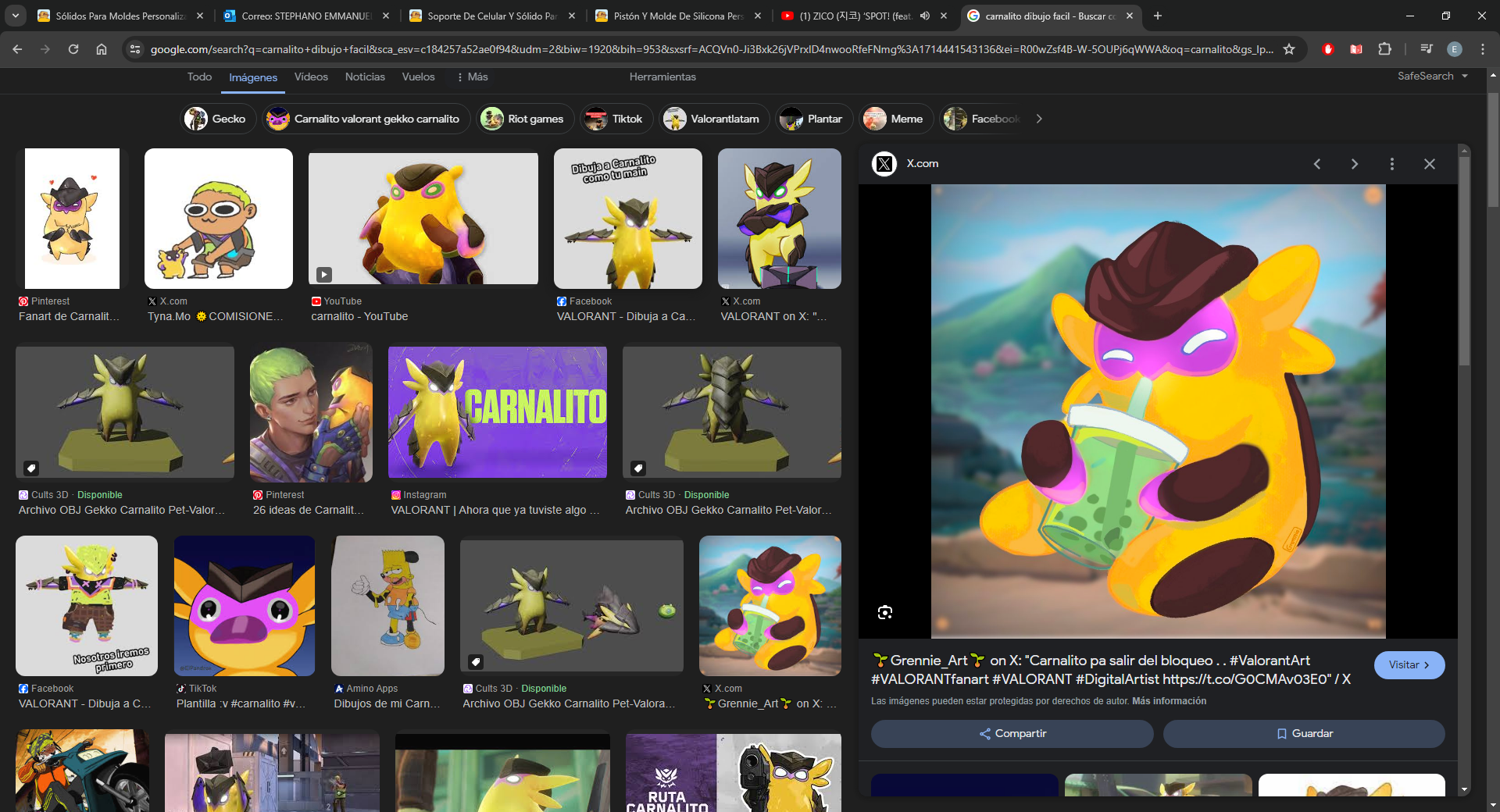Select the Videos search category

[x=311, y=77]
